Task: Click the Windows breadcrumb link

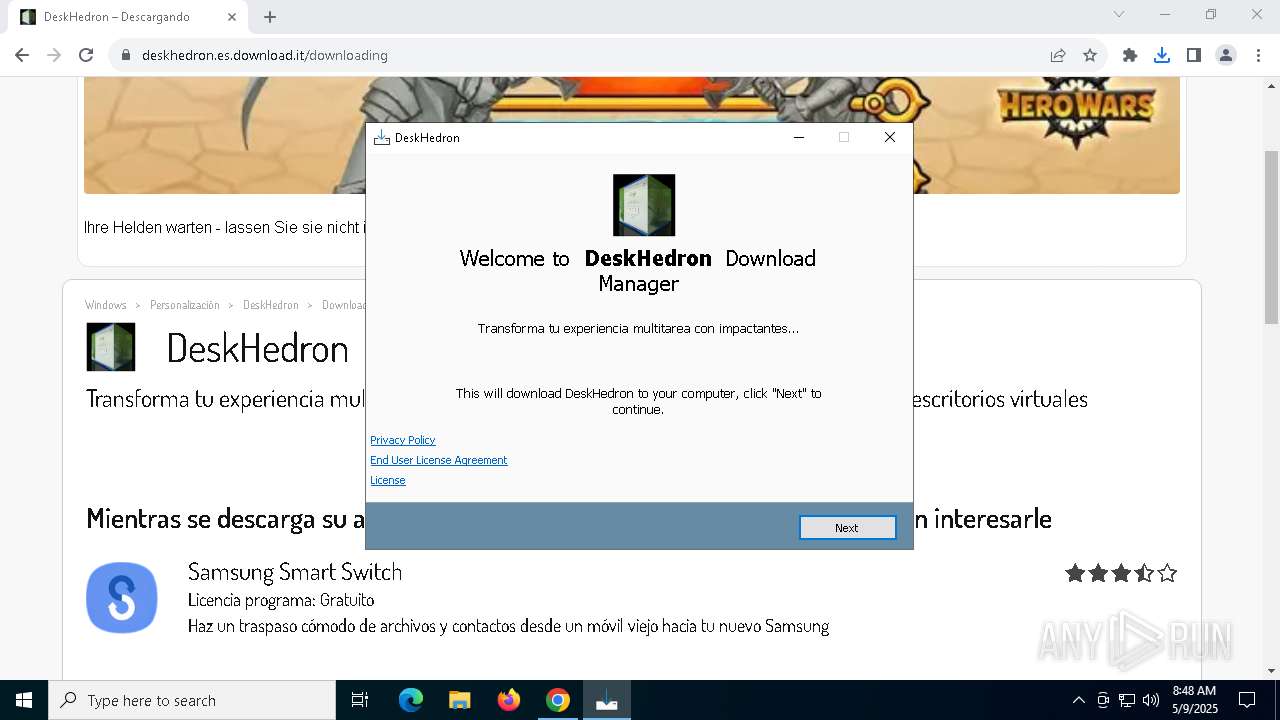Action: pos(106,305)
